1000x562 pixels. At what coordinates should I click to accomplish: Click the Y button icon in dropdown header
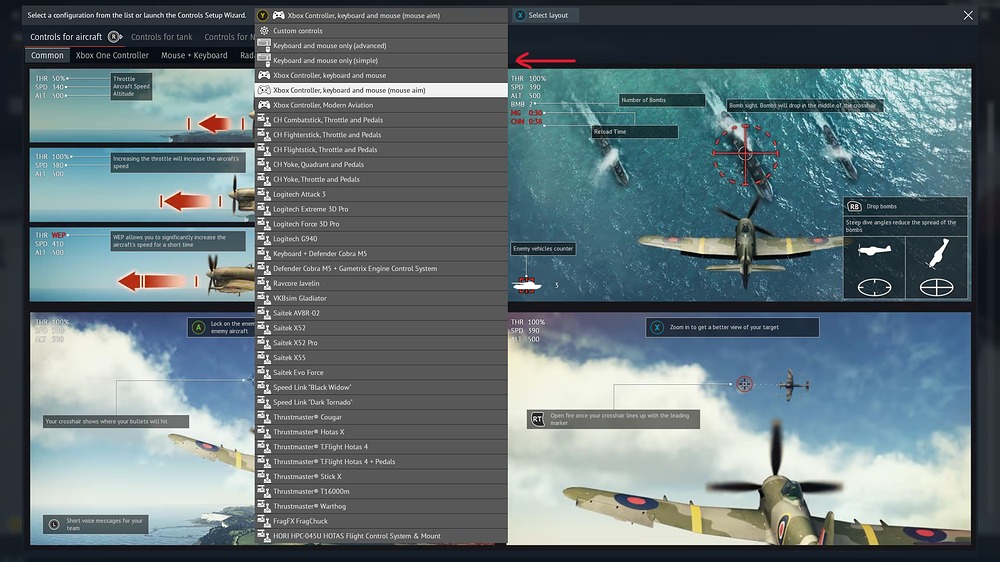tap(262, 15)
